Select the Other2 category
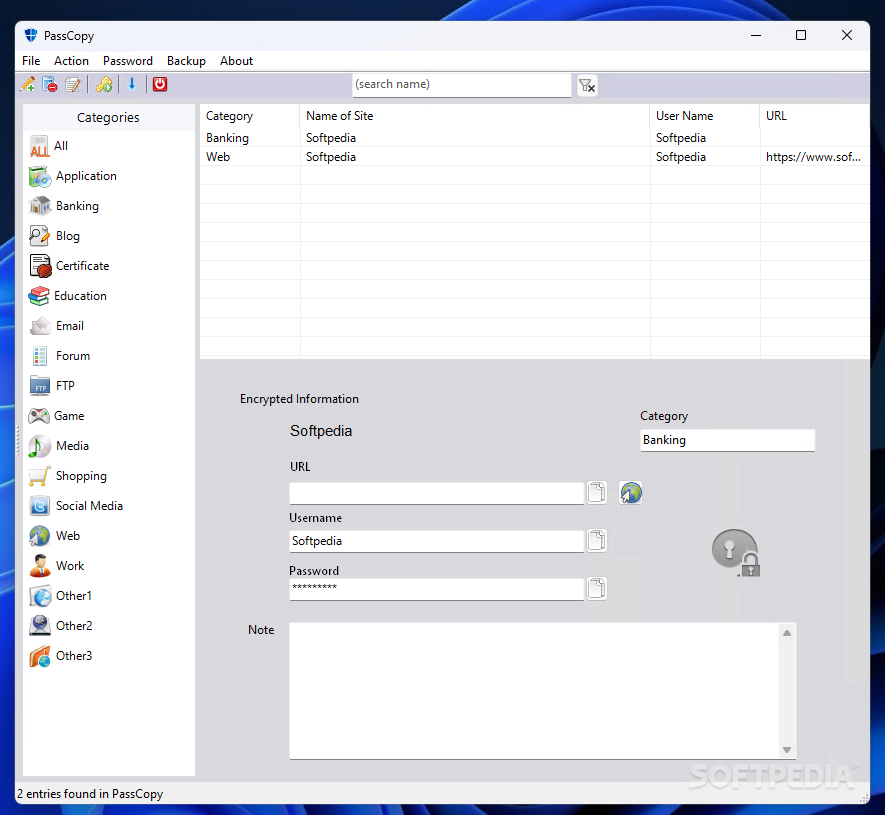 click(60, 626)
